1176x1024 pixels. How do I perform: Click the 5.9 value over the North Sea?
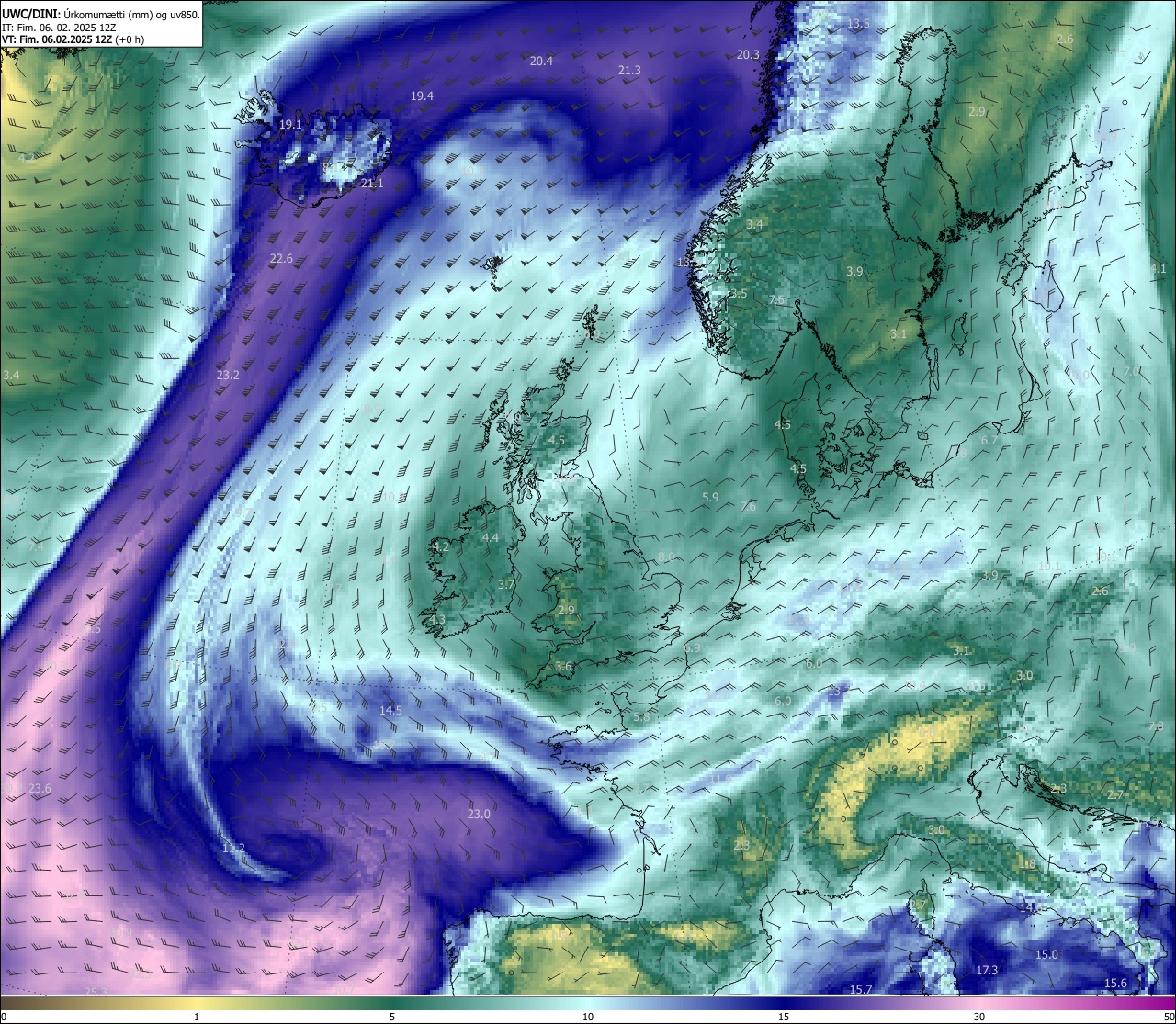710,498
